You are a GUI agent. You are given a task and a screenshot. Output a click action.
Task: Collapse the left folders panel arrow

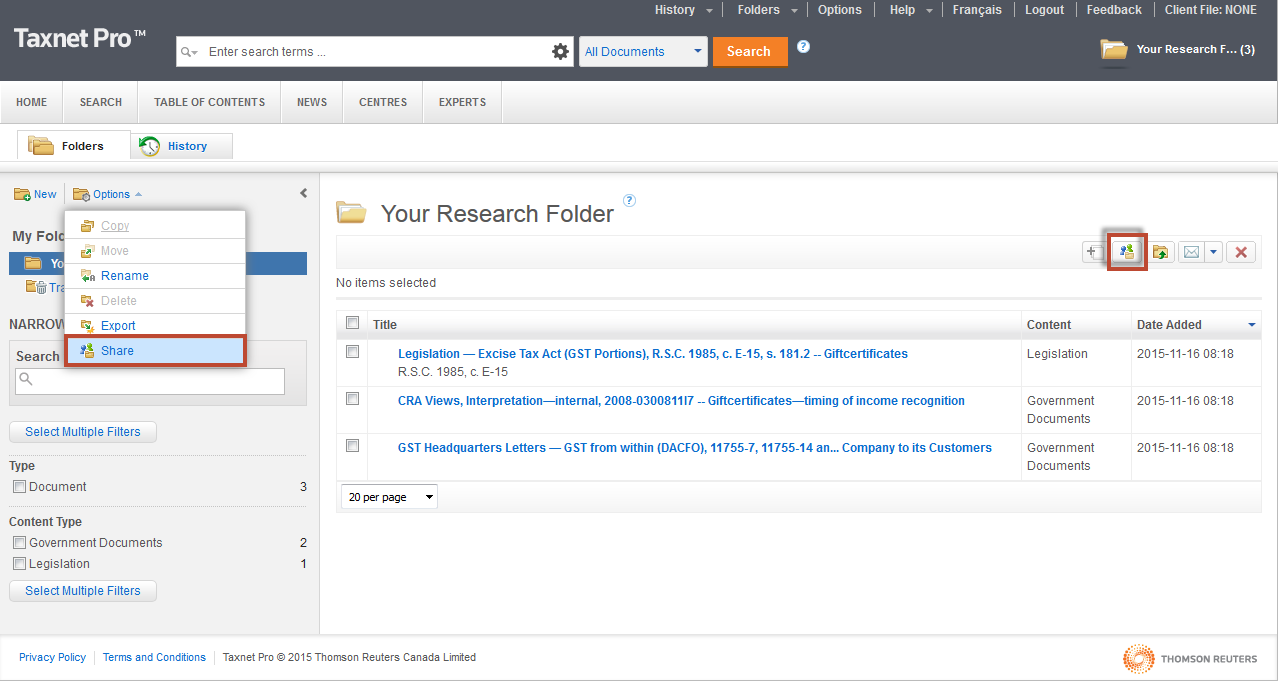[x=303, y=194]
